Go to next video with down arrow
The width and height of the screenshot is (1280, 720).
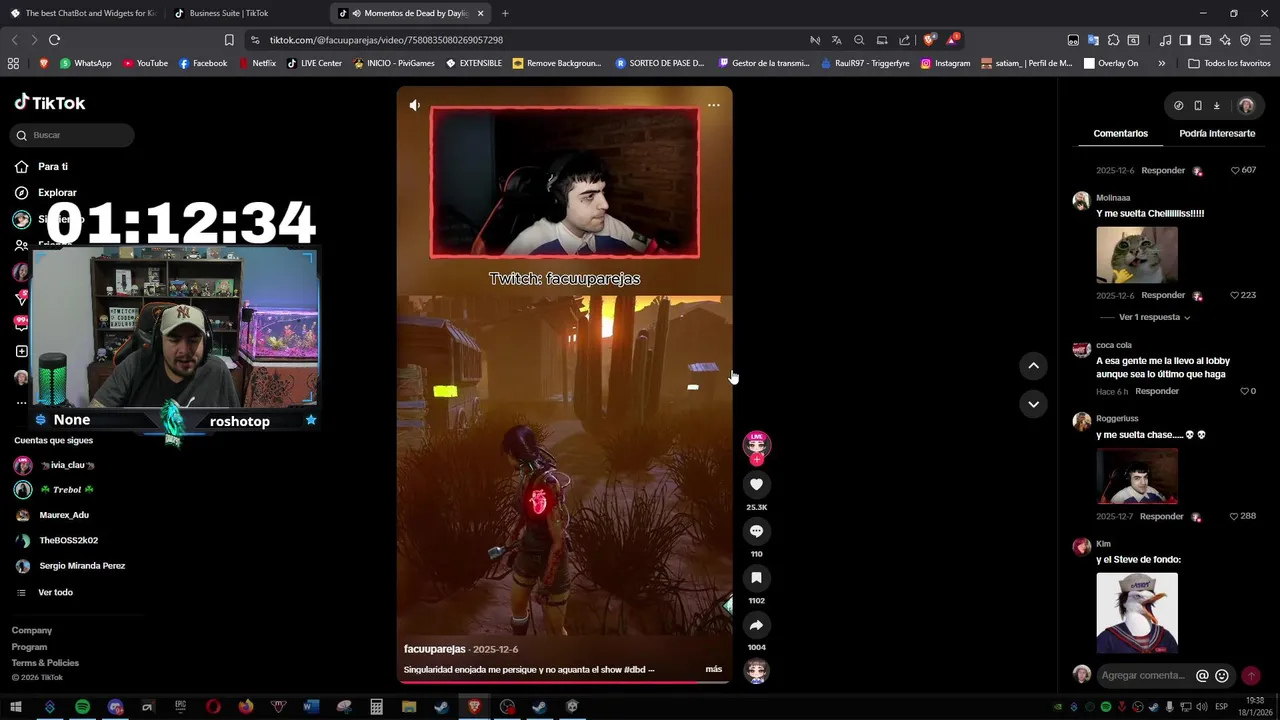[1033, 404]
